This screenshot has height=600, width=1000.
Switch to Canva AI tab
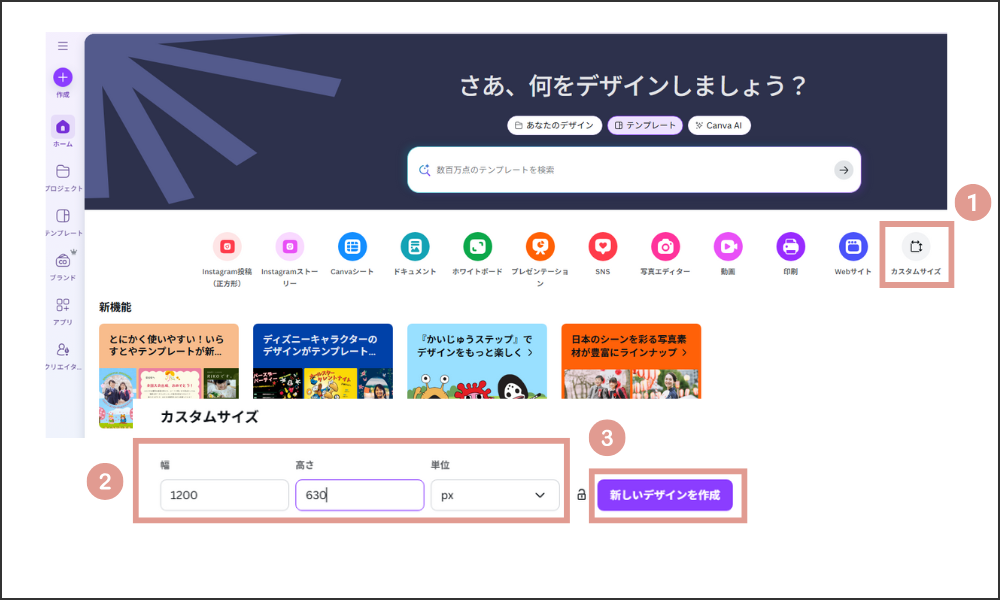[719, 125]
